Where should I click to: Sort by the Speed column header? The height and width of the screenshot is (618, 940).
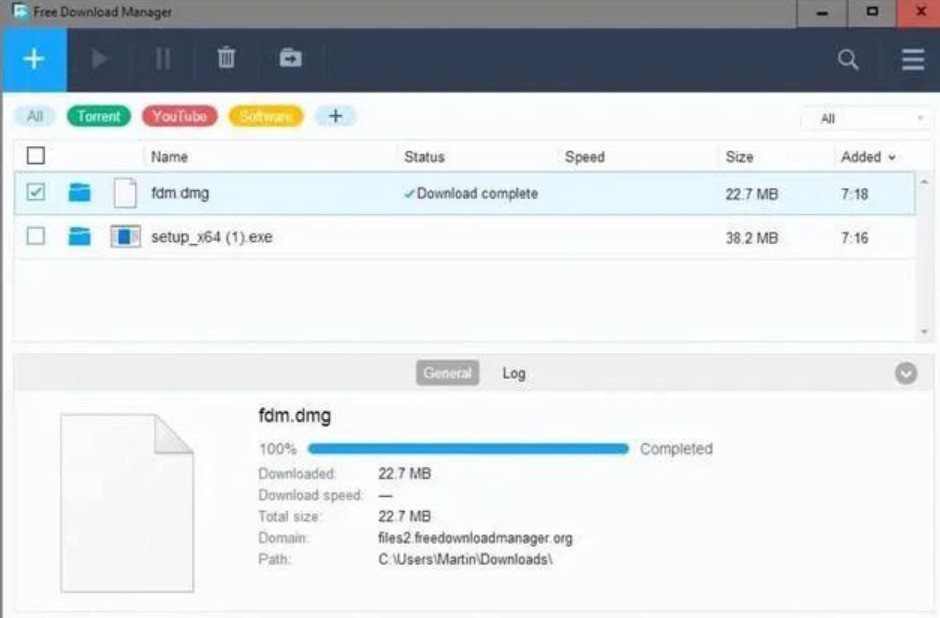point(585,157)
